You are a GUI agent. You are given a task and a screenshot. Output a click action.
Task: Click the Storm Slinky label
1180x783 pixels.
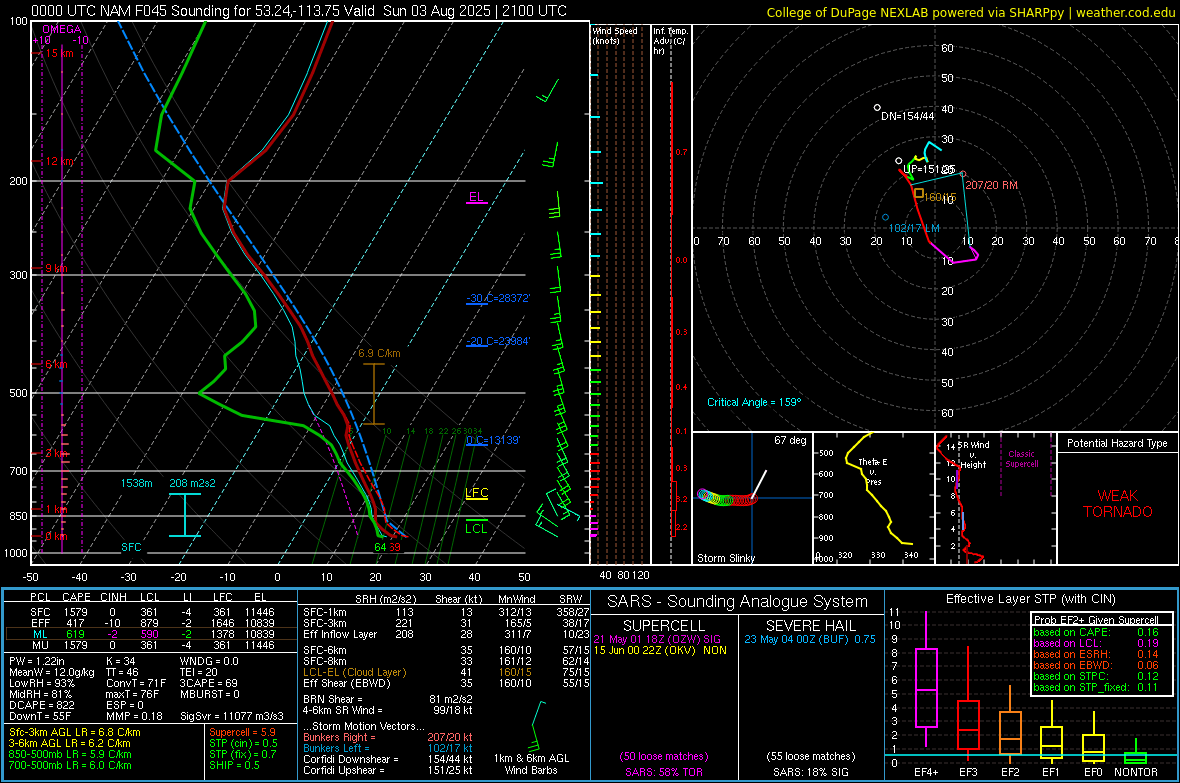click(725, 558)
